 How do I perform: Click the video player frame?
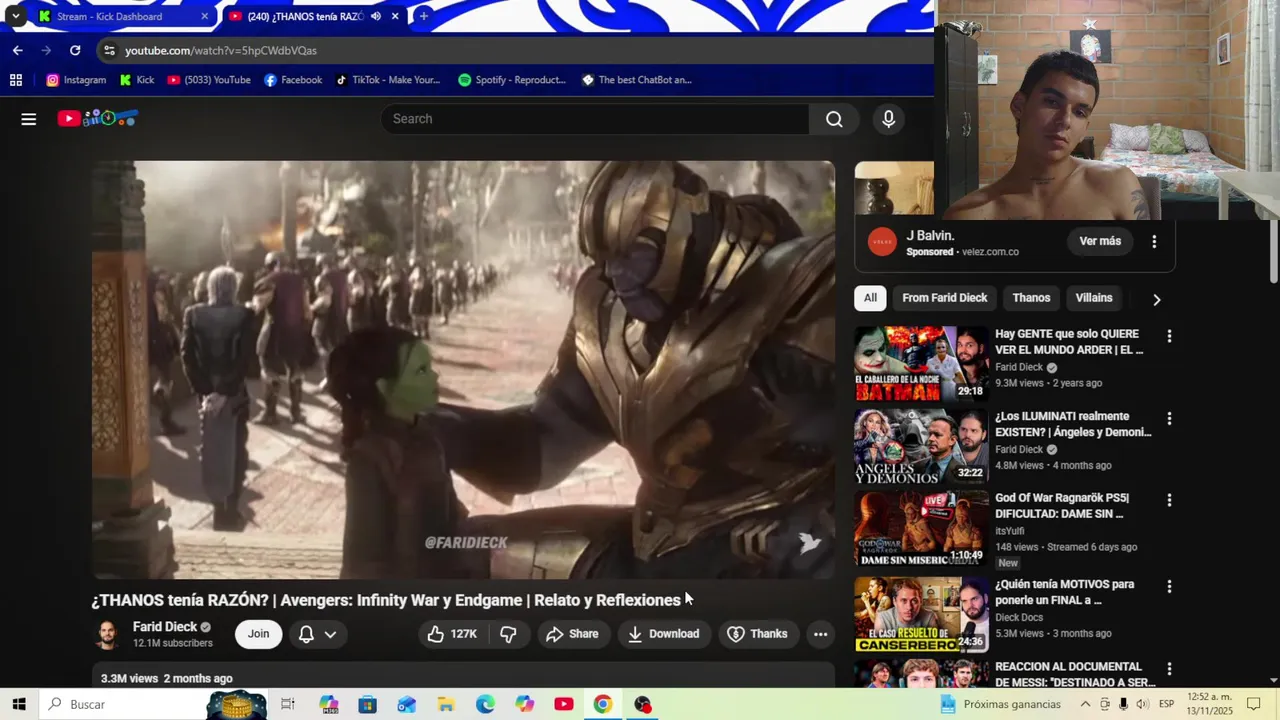coord(463,370)
